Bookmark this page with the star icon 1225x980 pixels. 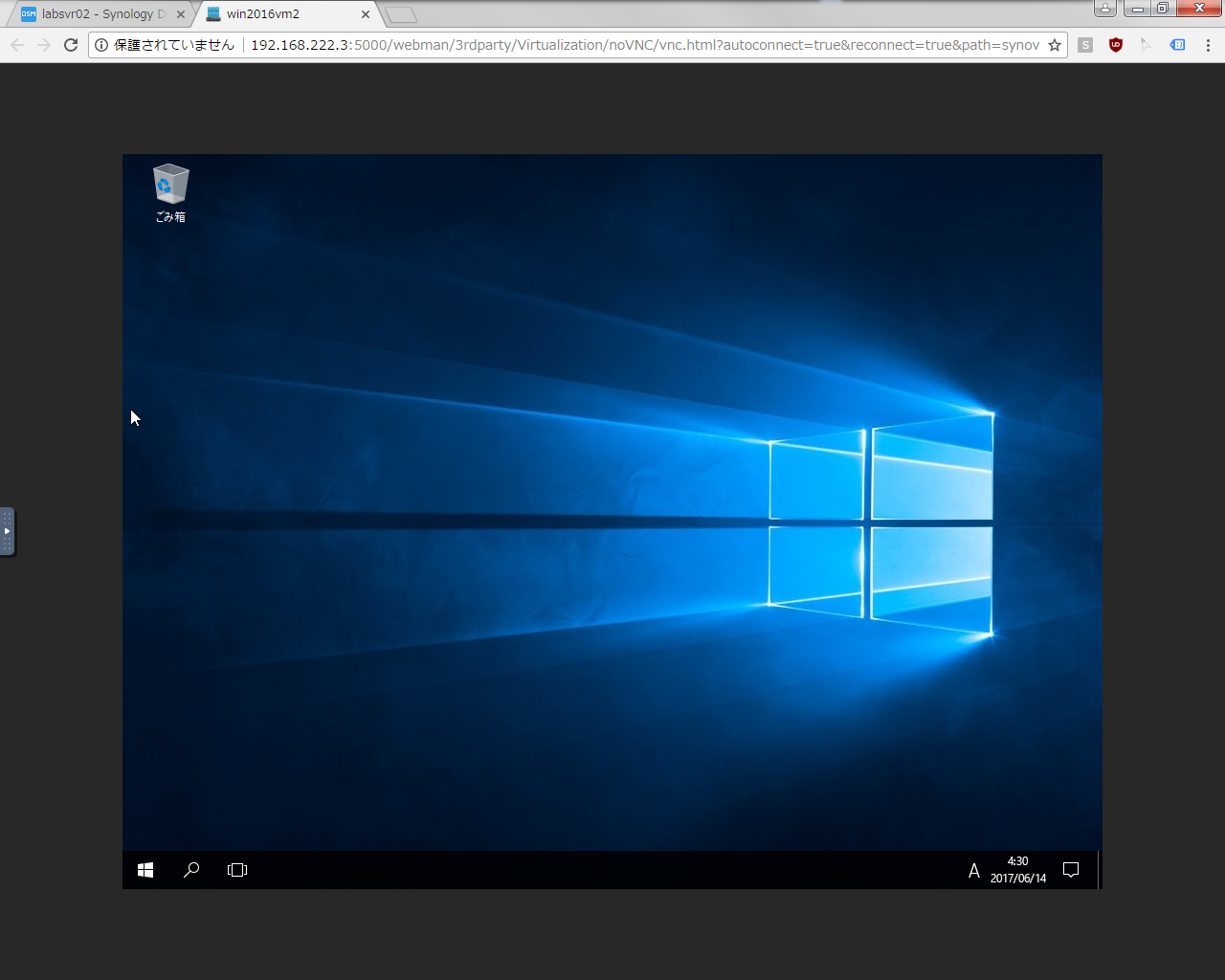coord(1055,45)
